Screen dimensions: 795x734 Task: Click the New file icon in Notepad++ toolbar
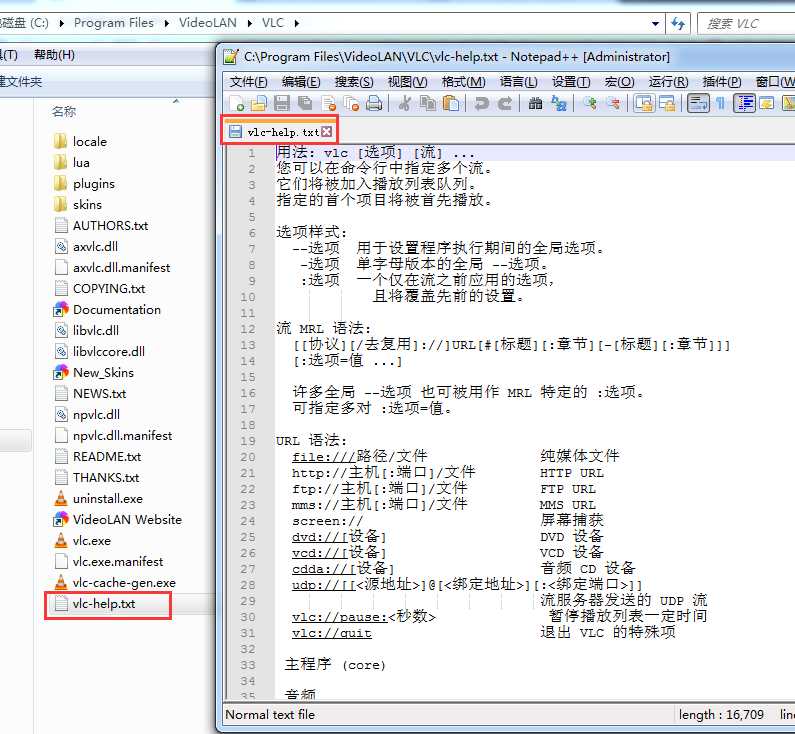tap(237, 103)
